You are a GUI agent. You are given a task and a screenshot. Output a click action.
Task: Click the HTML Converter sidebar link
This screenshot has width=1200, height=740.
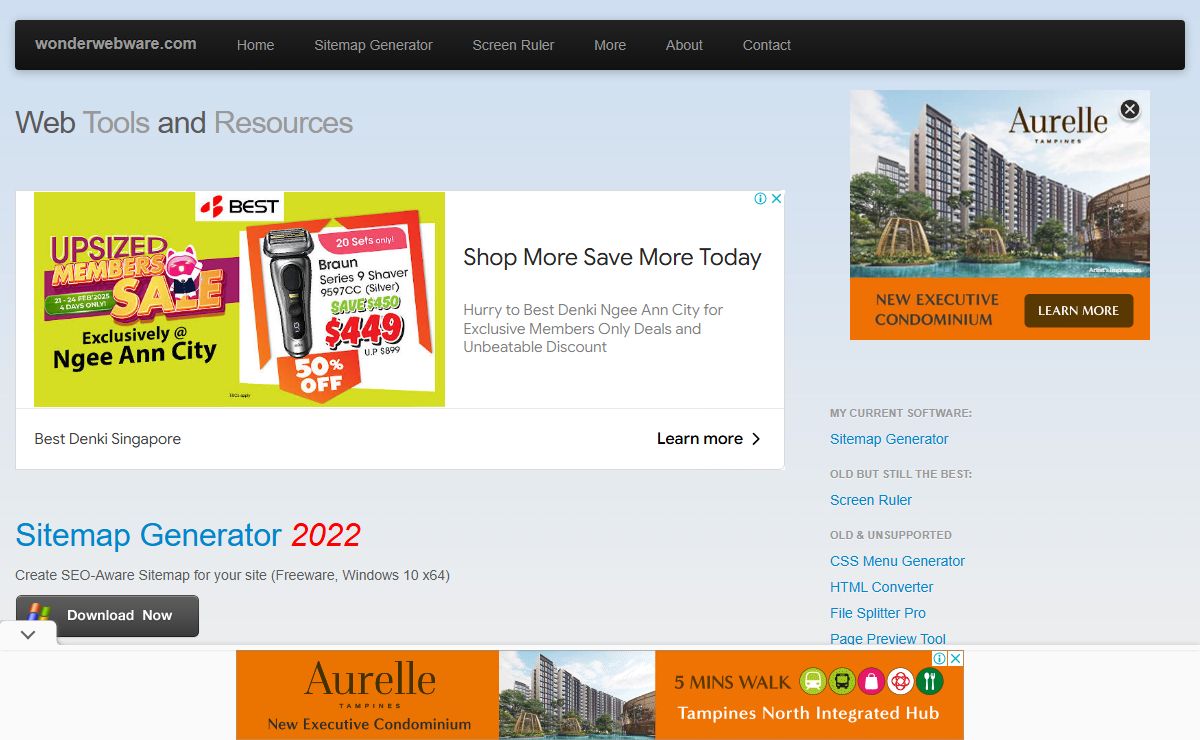coord(881,587)
